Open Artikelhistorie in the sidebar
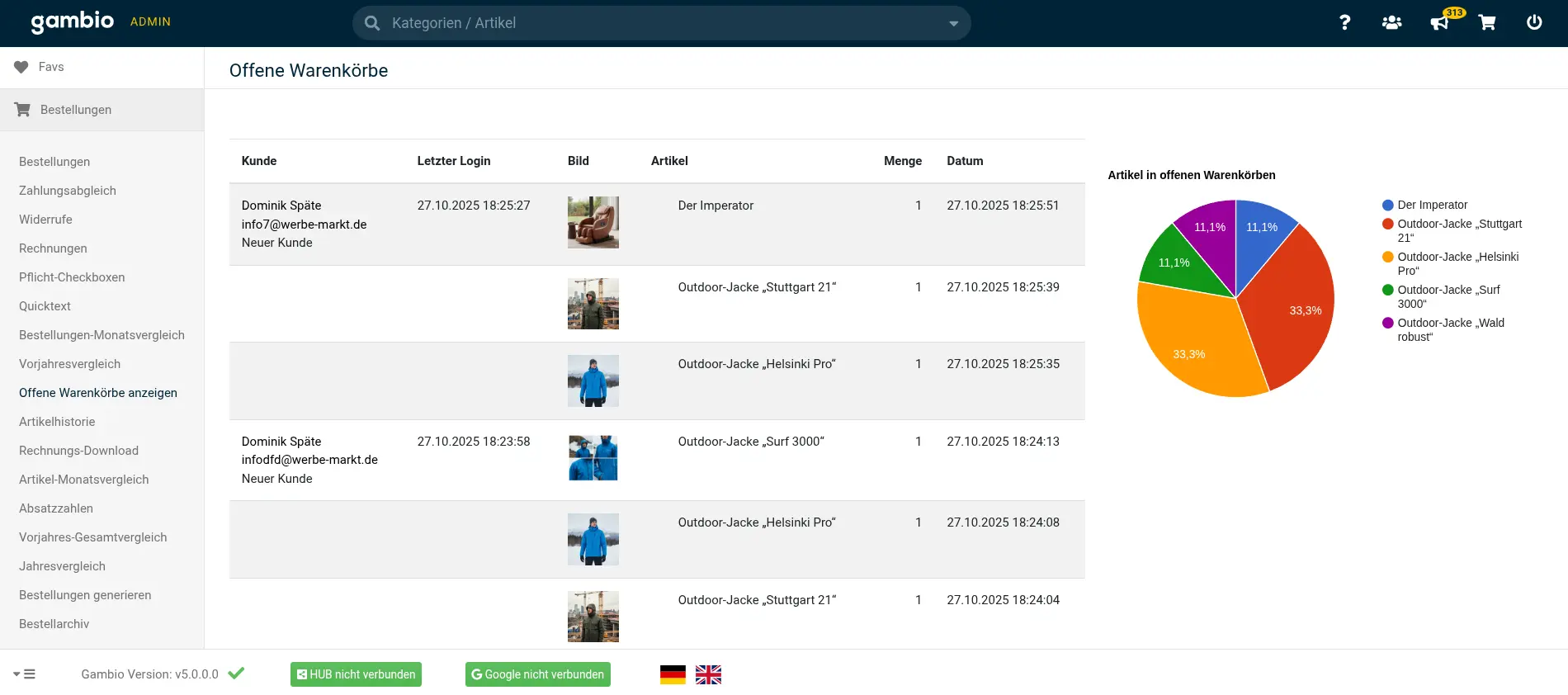 57,422
